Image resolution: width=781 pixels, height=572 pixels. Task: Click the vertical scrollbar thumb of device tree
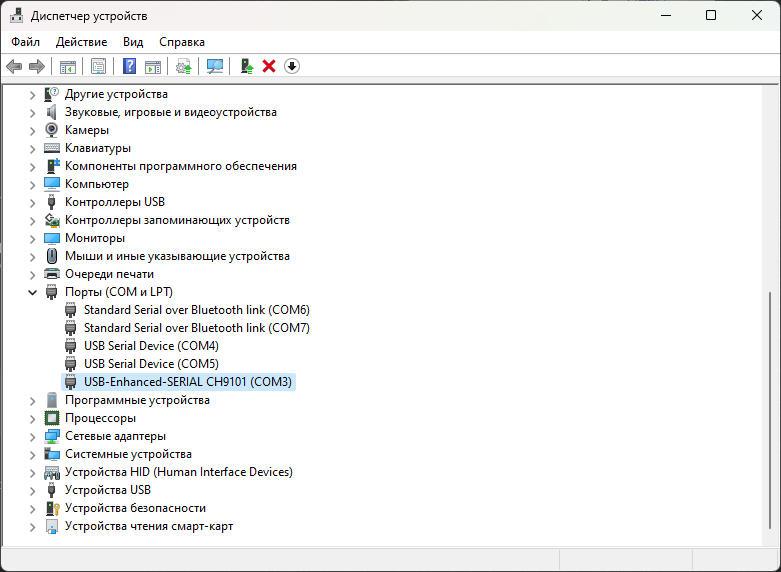(771, 411)
